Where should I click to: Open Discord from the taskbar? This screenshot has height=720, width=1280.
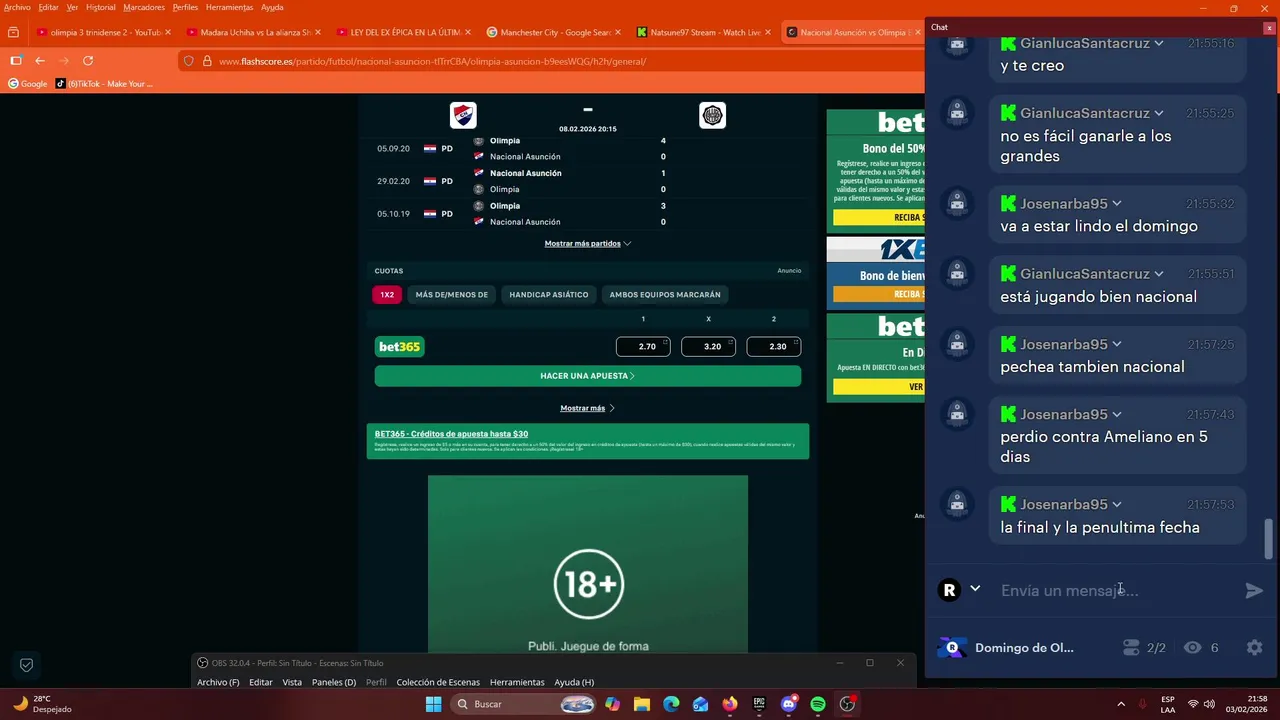point(789,704)
